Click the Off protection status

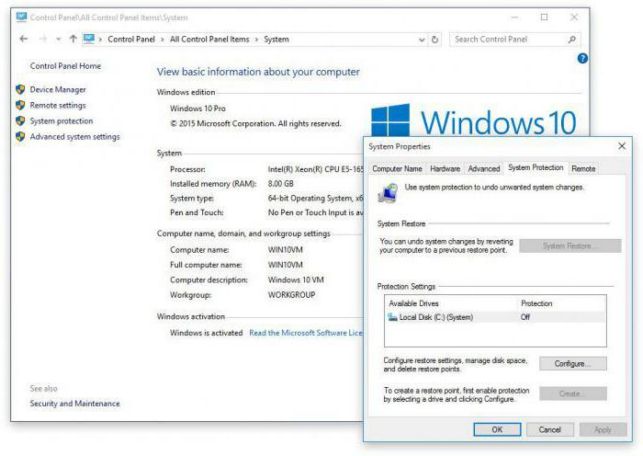(525, 317)
